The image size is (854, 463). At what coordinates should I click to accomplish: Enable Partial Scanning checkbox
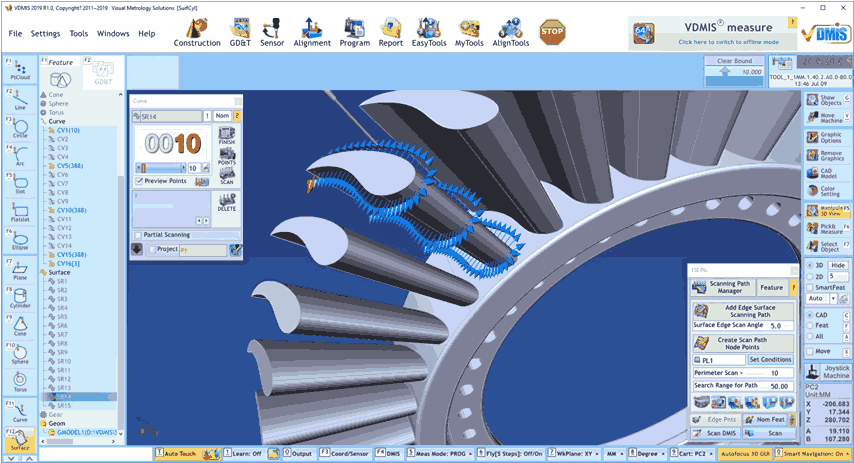[x=138, y=235]
